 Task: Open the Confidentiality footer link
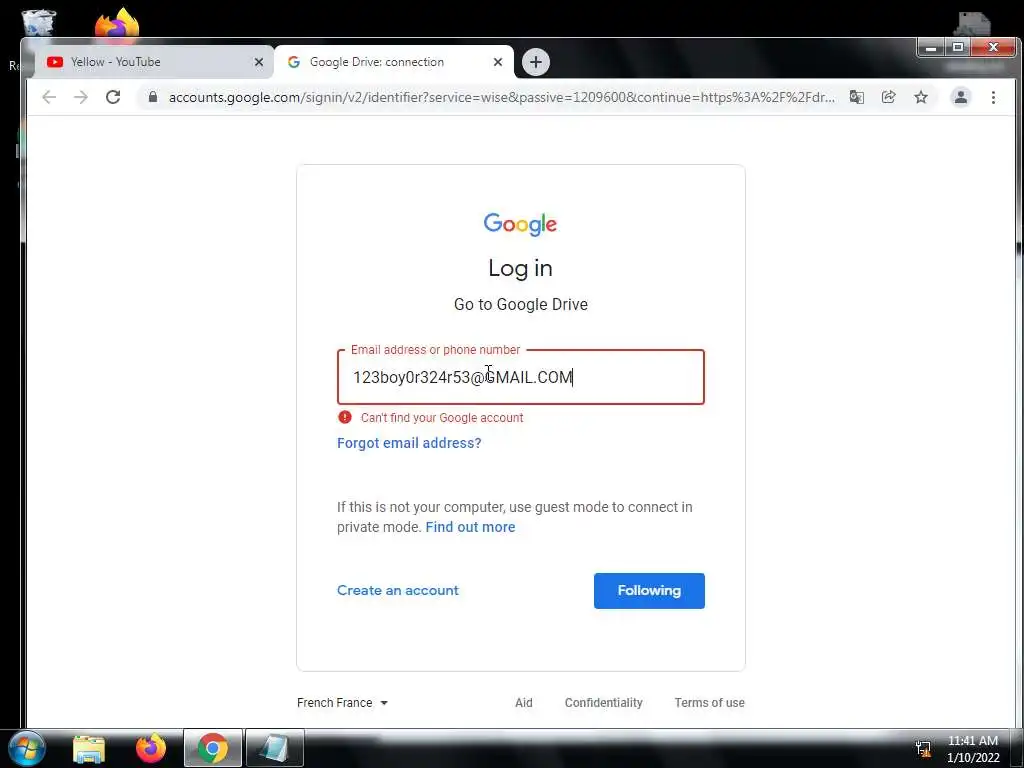pos(603,703)
